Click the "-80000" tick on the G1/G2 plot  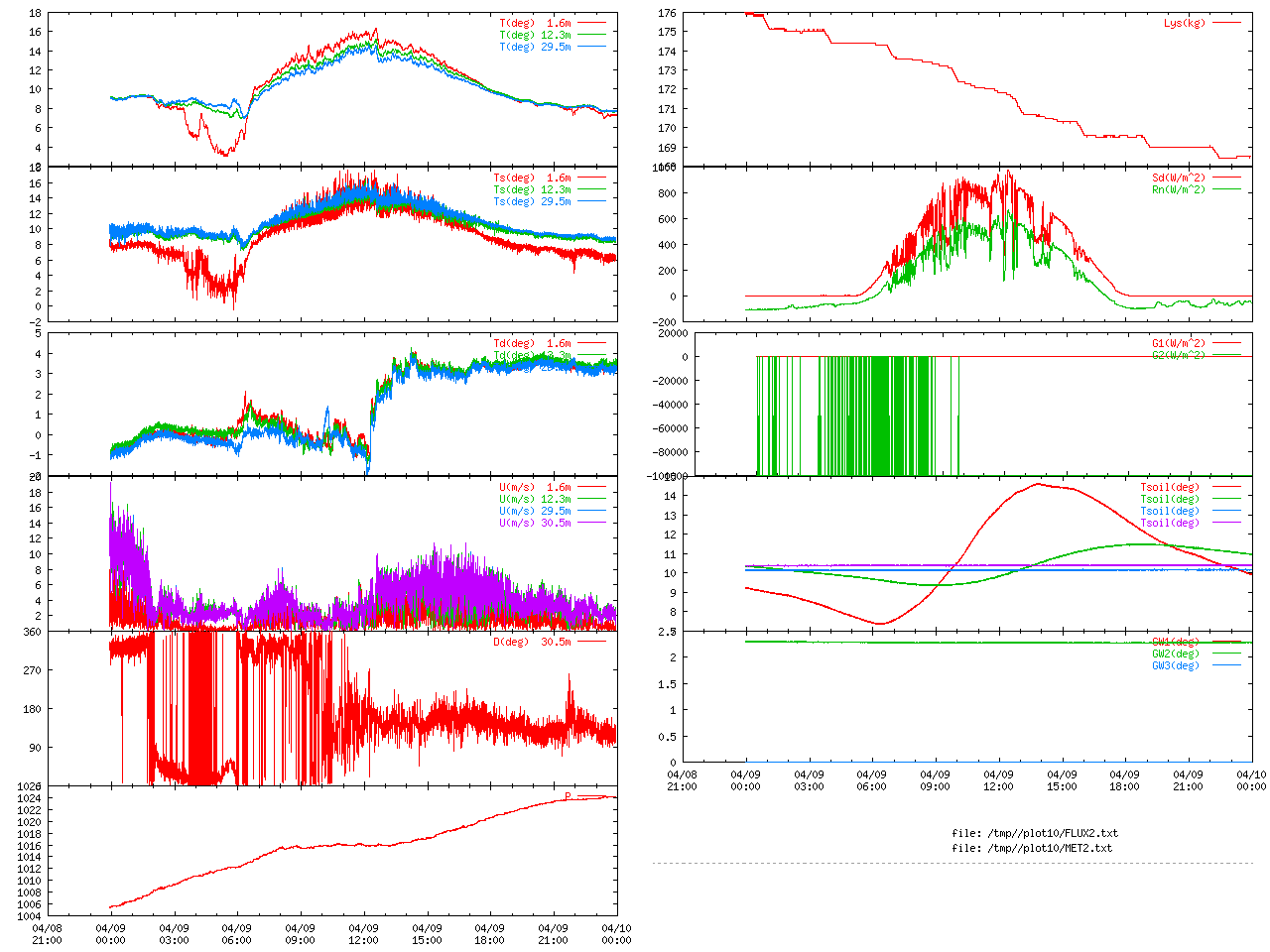click(670, 453)
